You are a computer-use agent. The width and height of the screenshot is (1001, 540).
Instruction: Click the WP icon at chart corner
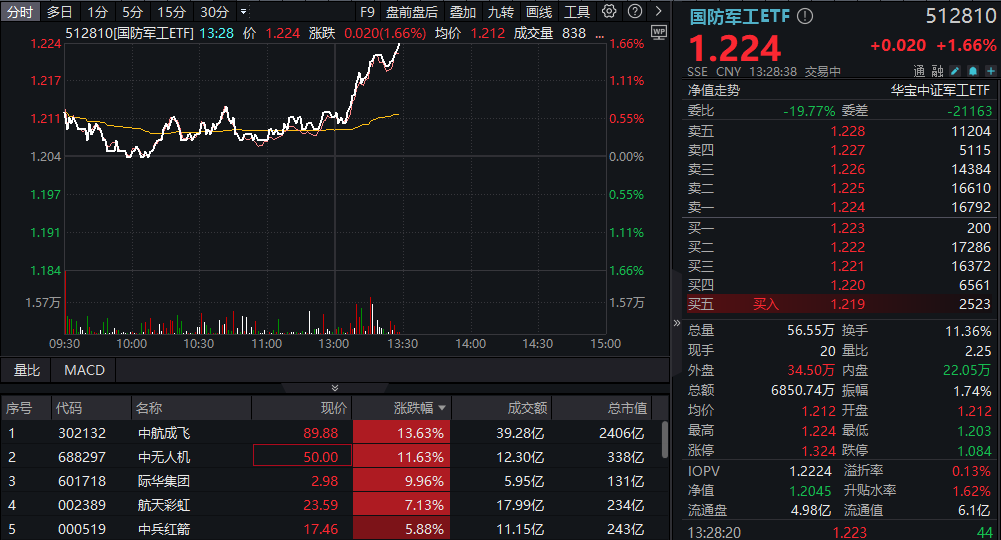tap(658, 32)
